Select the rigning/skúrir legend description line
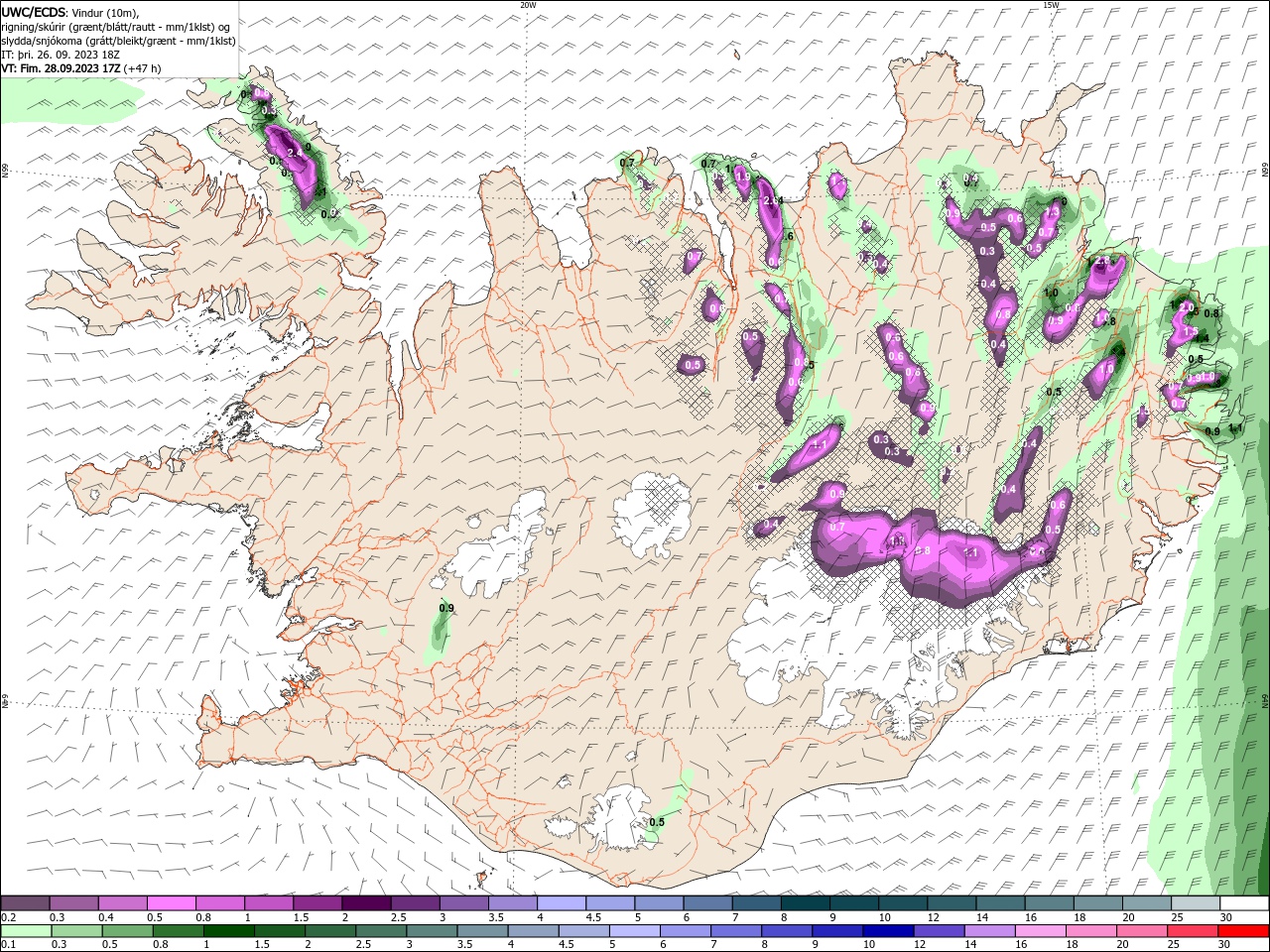 [117, 27]
